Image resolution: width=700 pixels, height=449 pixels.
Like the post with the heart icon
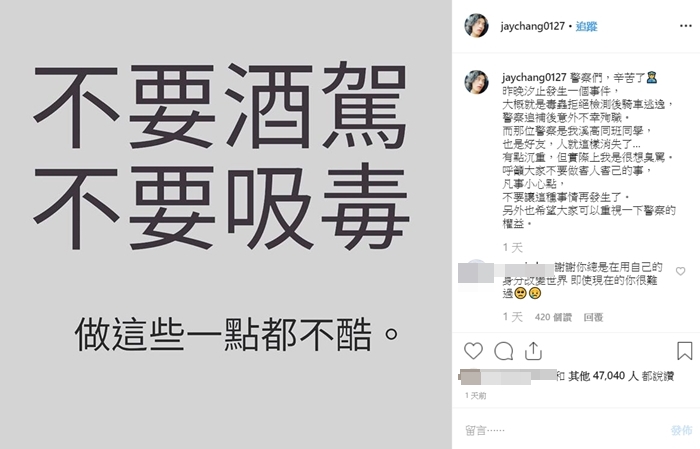pos(473,351)
